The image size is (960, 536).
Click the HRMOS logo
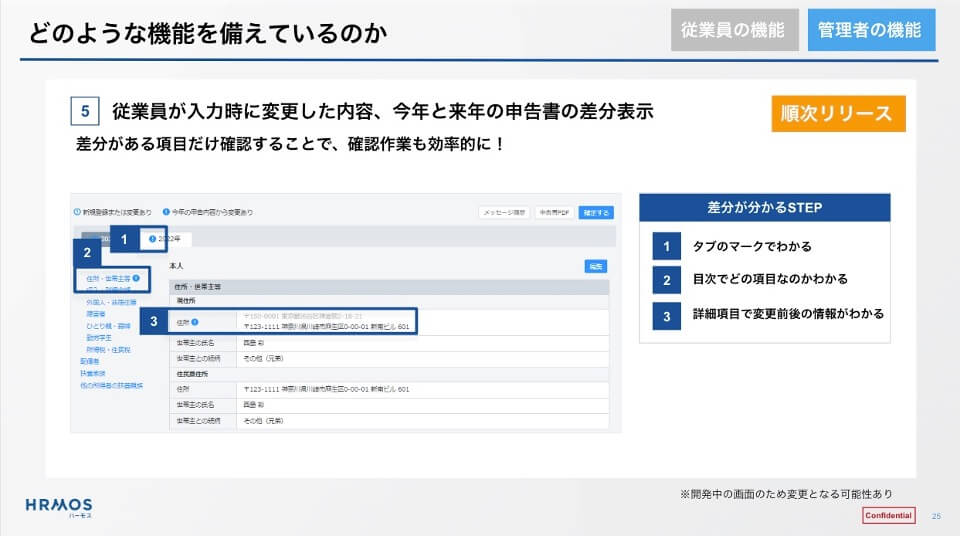point(59,505)
